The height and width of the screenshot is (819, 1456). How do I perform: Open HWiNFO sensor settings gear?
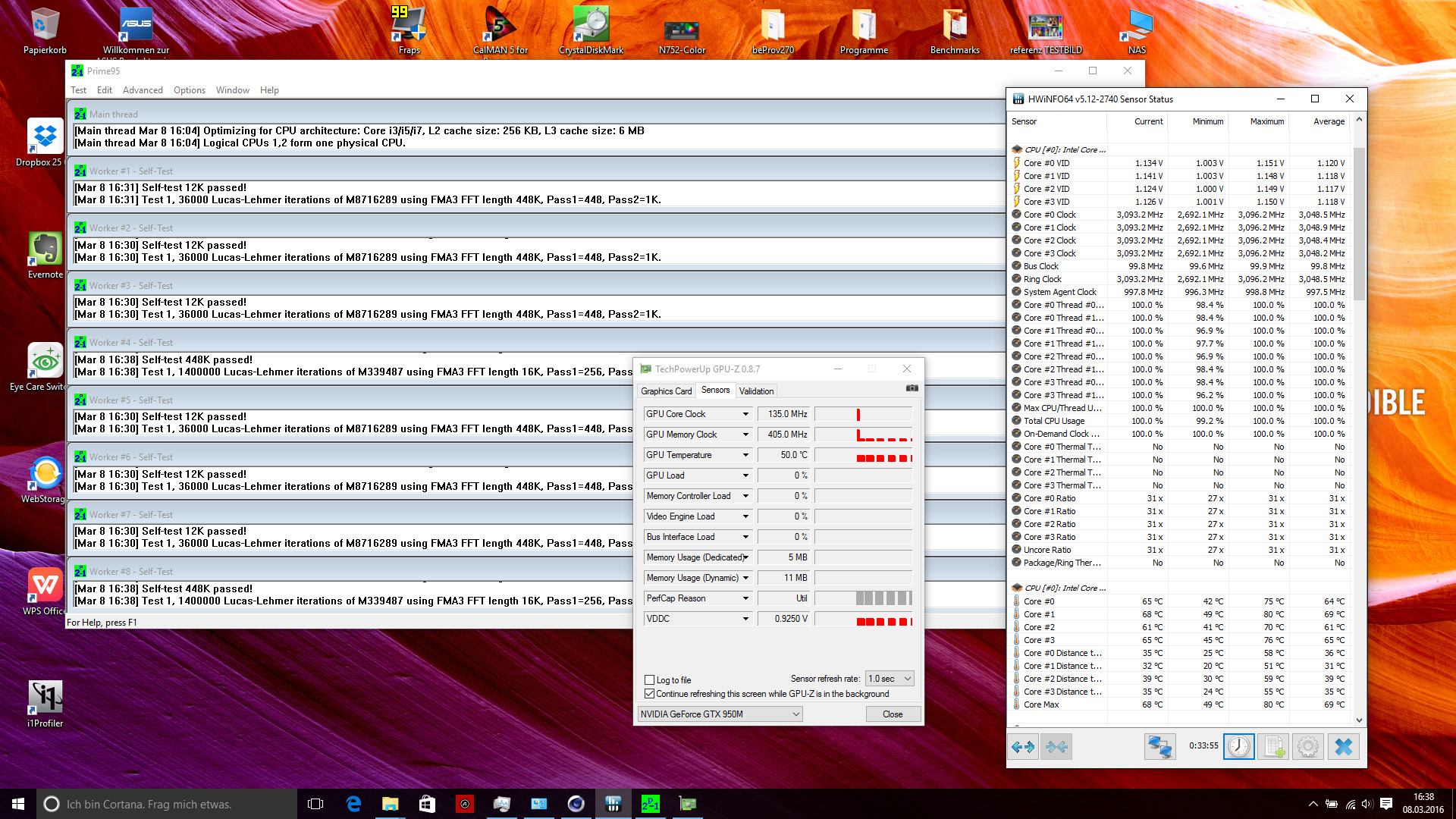click(1308, 747)
